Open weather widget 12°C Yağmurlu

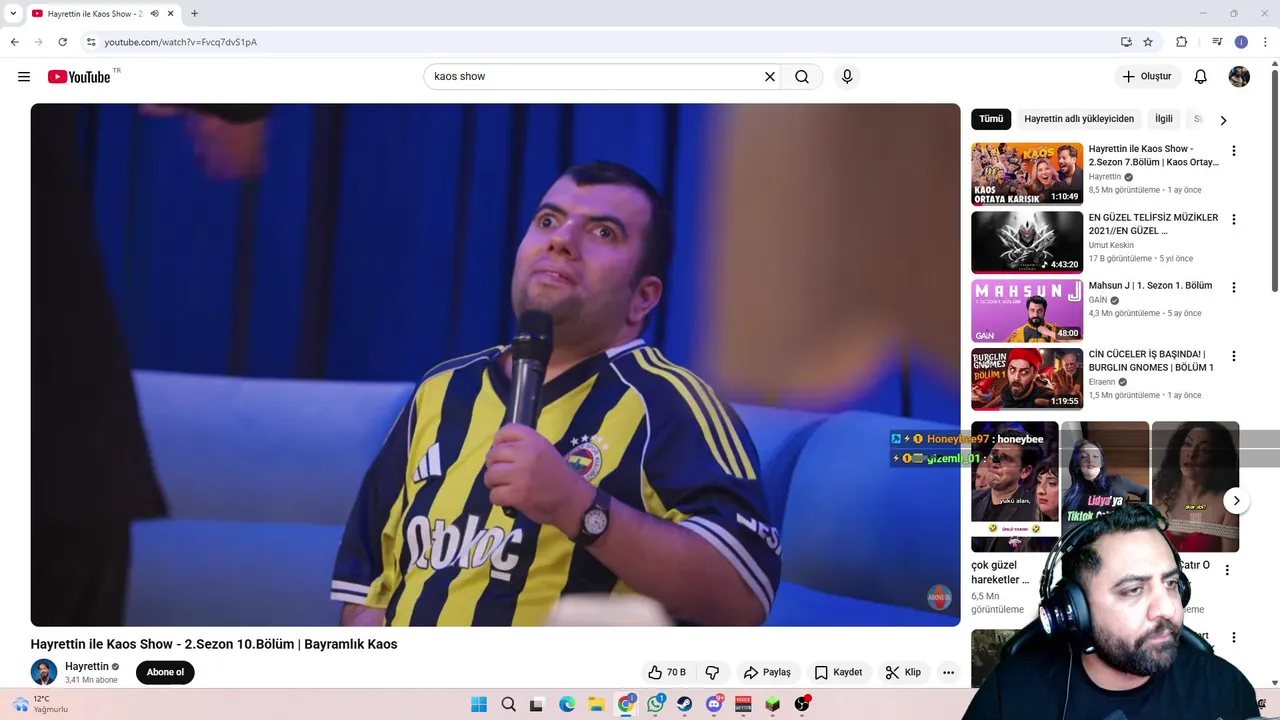click(x=40, y=704)
